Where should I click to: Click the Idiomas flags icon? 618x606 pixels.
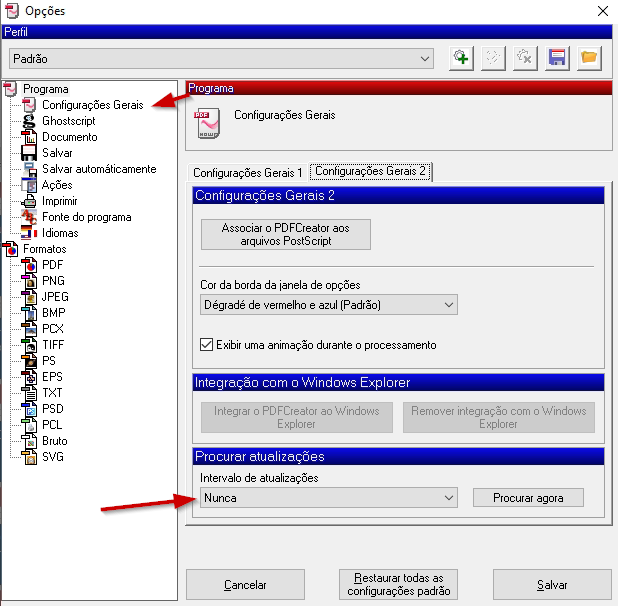pos(29,233)
